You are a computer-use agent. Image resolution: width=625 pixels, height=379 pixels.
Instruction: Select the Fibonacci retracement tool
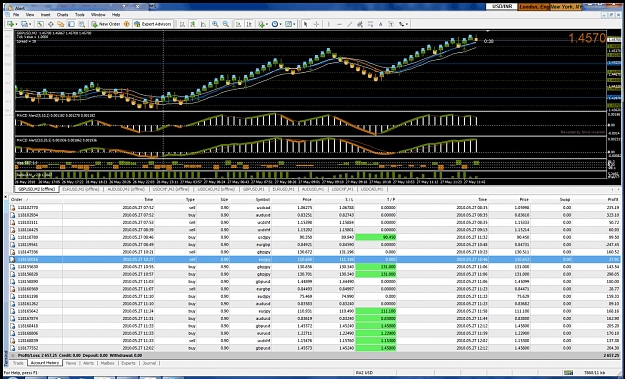coord(370,24)
